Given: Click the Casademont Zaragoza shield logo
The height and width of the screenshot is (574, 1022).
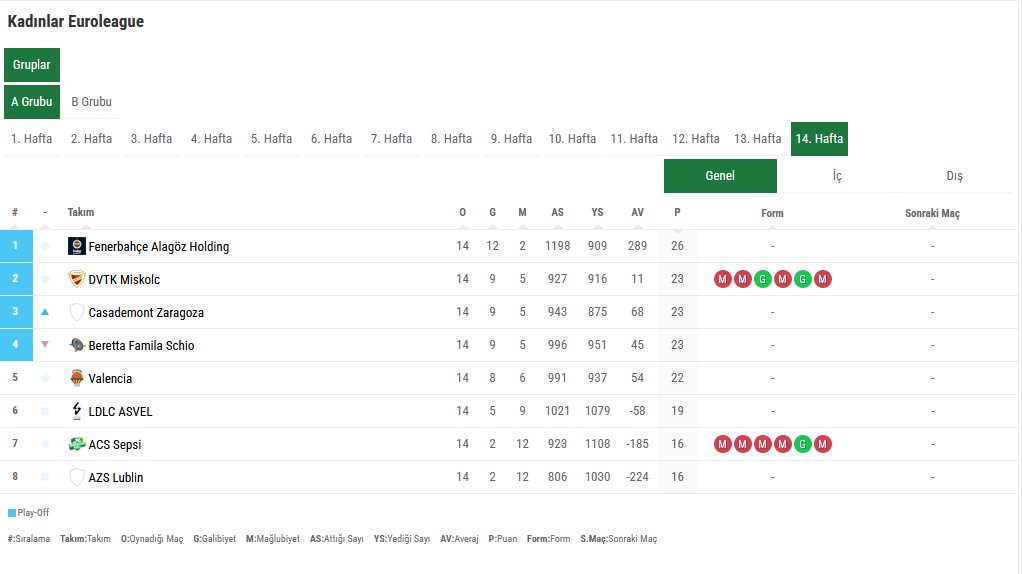Looking at the screenshot, I should [x=77, y=312].
